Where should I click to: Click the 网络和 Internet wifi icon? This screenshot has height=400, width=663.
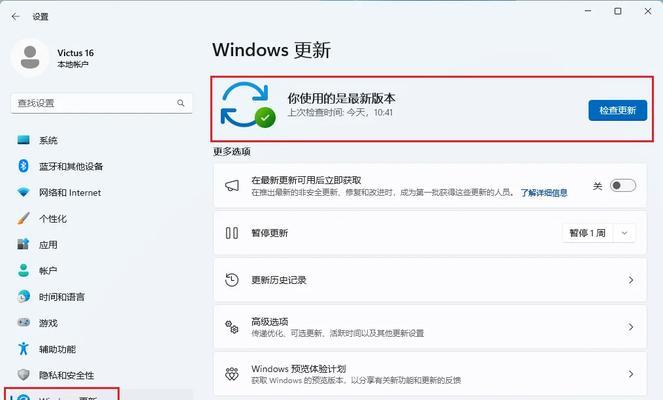click(x=23, y=192)
